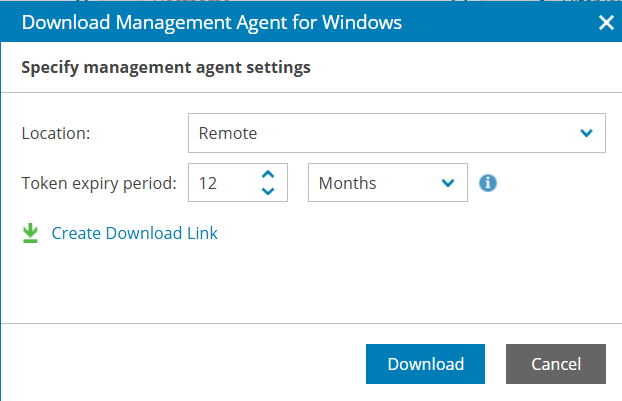Click the Token expiry period label
This screenshot has width=622, height=401.
pos(99,183)
